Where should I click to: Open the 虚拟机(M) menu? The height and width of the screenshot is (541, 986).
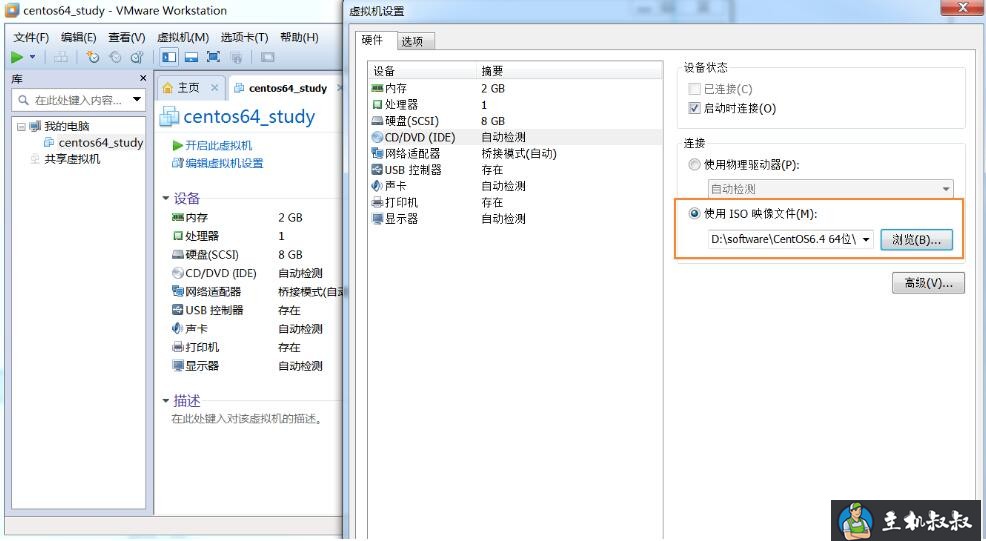[x=183, y=37]
